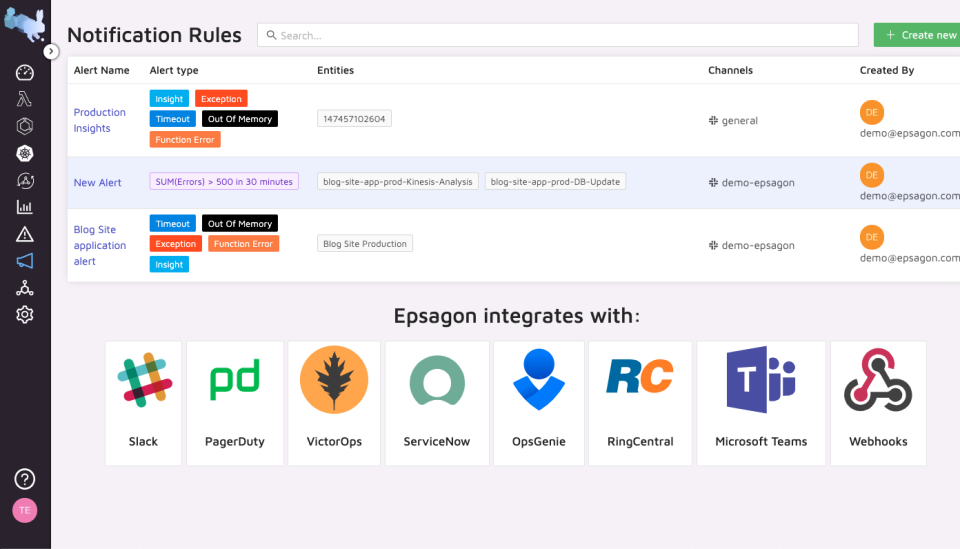The width and height of the screenshot is (960, 549).
Task: Open the bar chart metrics sidebar icon
Action: pos(25,207)
